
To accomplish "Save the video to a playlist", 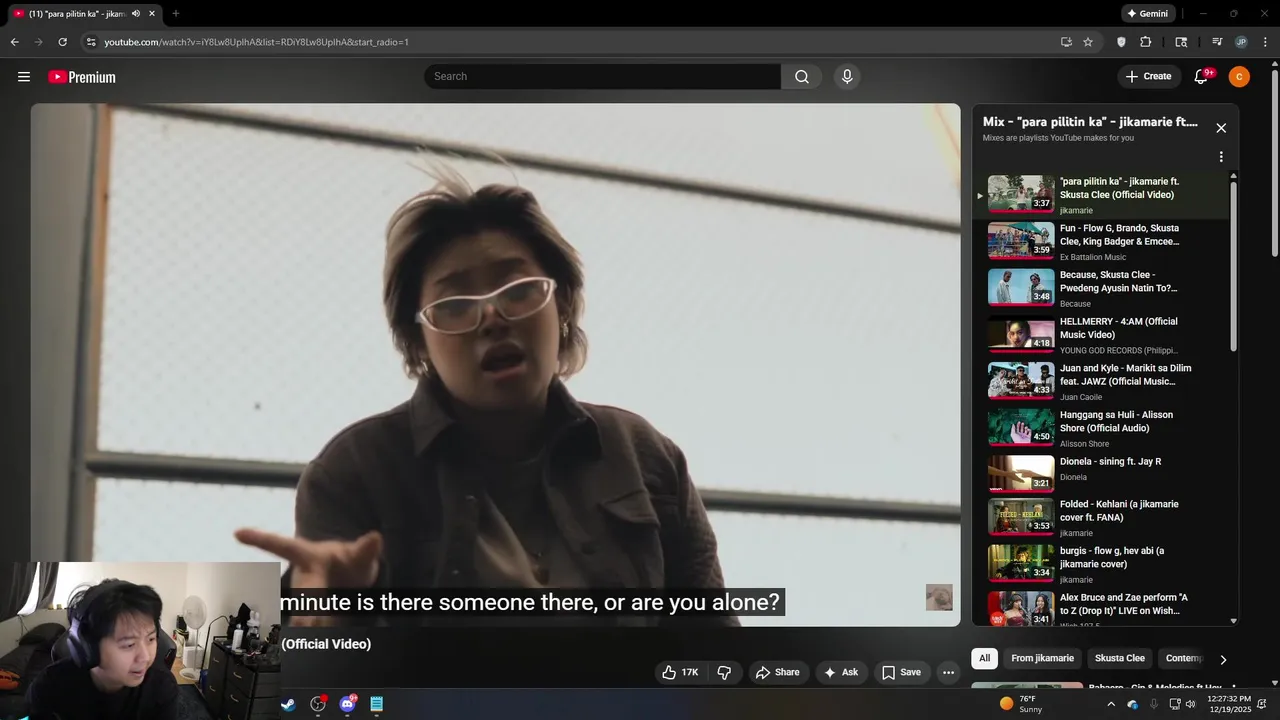I will pyautogui.click(x=901, y=672).
